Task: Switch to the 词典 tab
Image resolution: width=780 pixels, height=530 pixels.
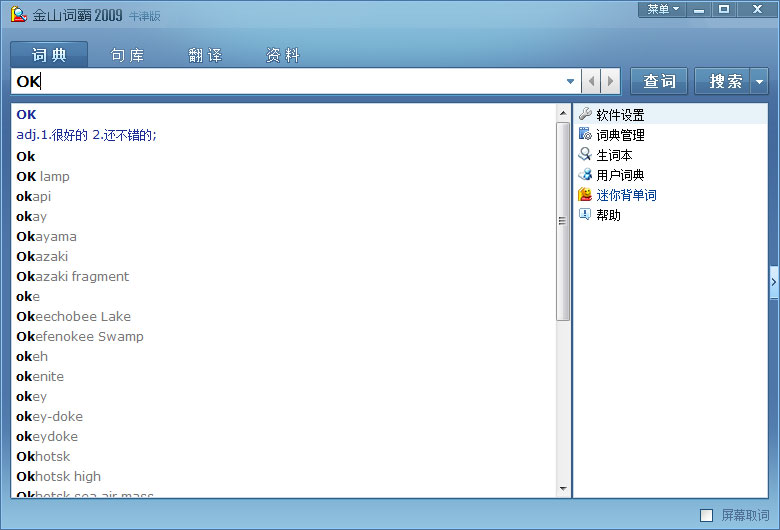Action: (49, 55)
